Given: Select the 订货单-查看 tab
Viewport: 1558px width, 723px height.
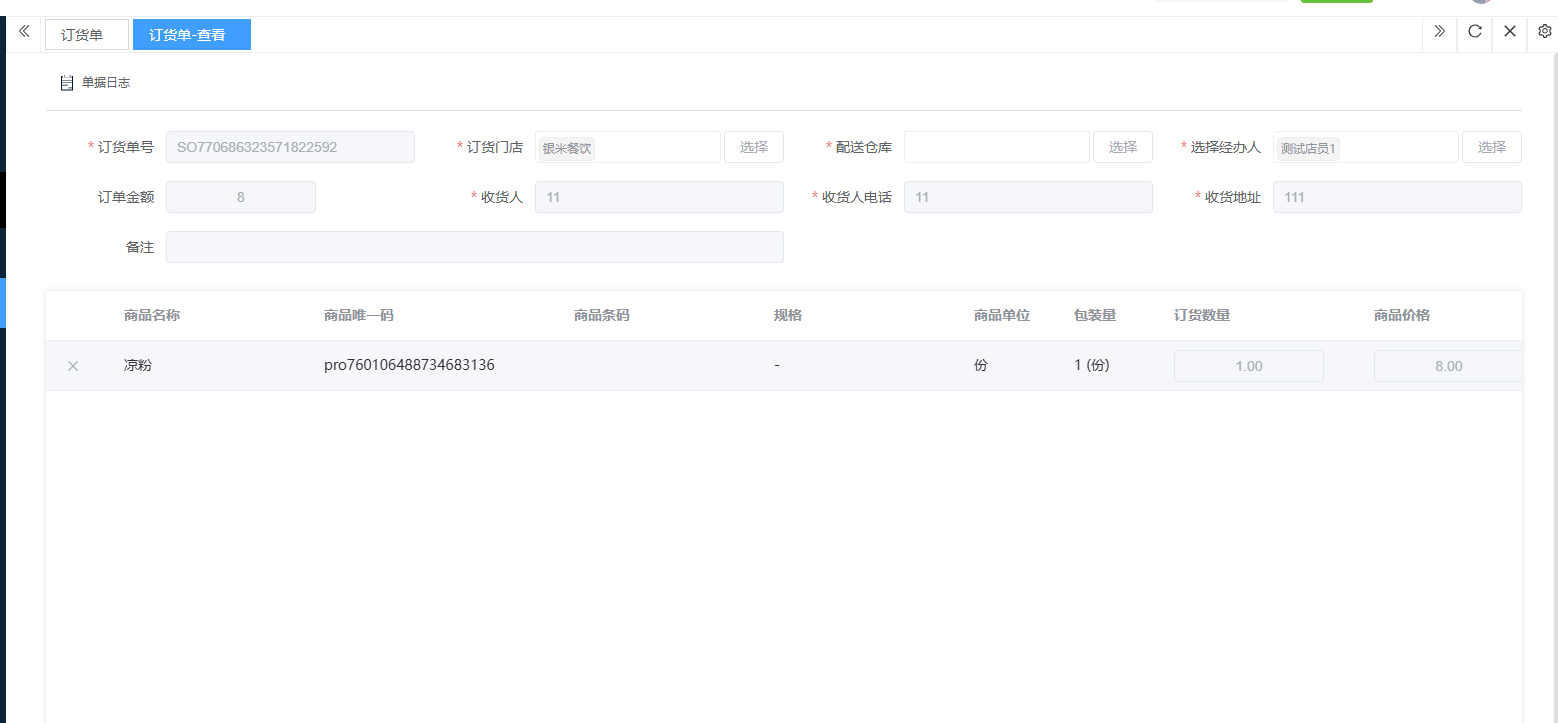Looking at the screenshot, I should coord(191,35).
